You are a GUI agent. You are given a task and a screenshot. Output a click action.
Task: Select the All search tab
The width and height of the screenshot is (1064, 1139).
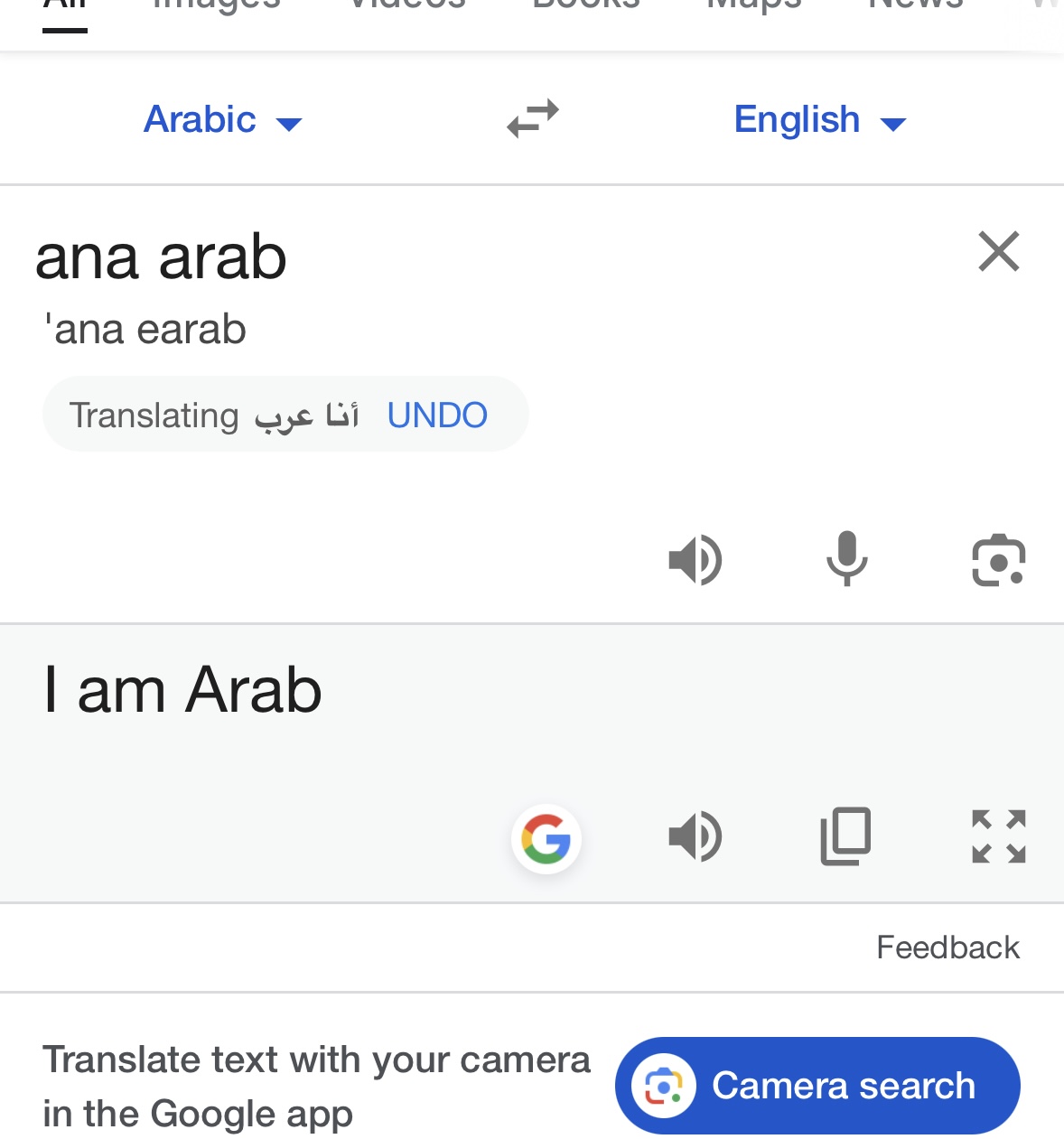coord(65,9)
